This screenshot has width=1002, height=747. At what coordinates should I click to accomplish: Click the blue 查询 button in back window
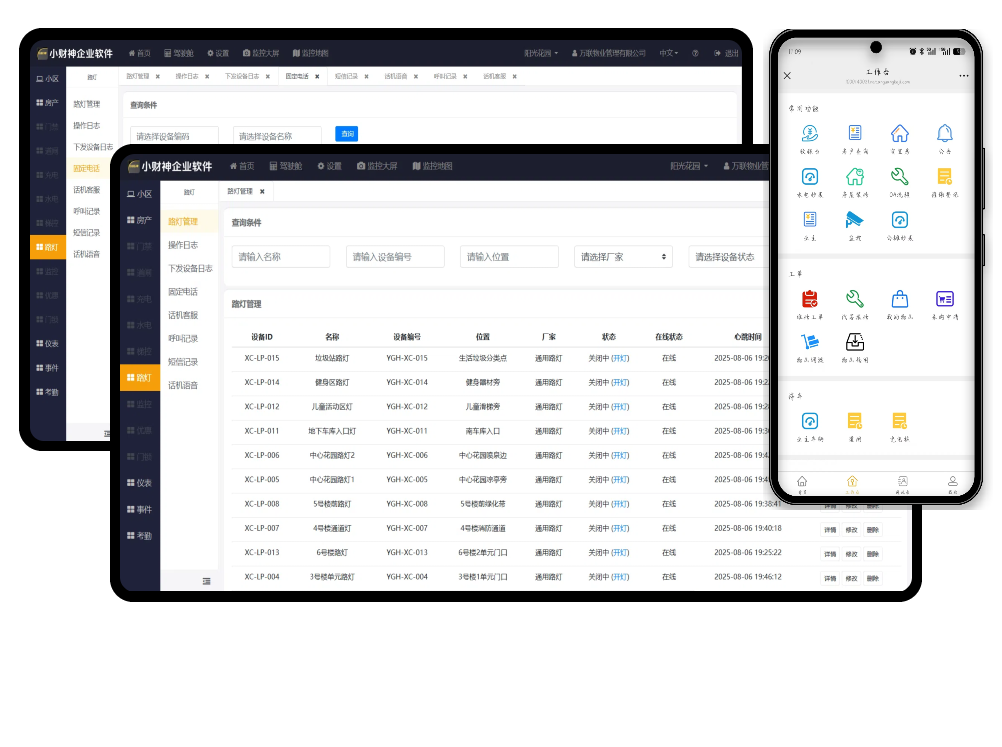coord(346,134)
